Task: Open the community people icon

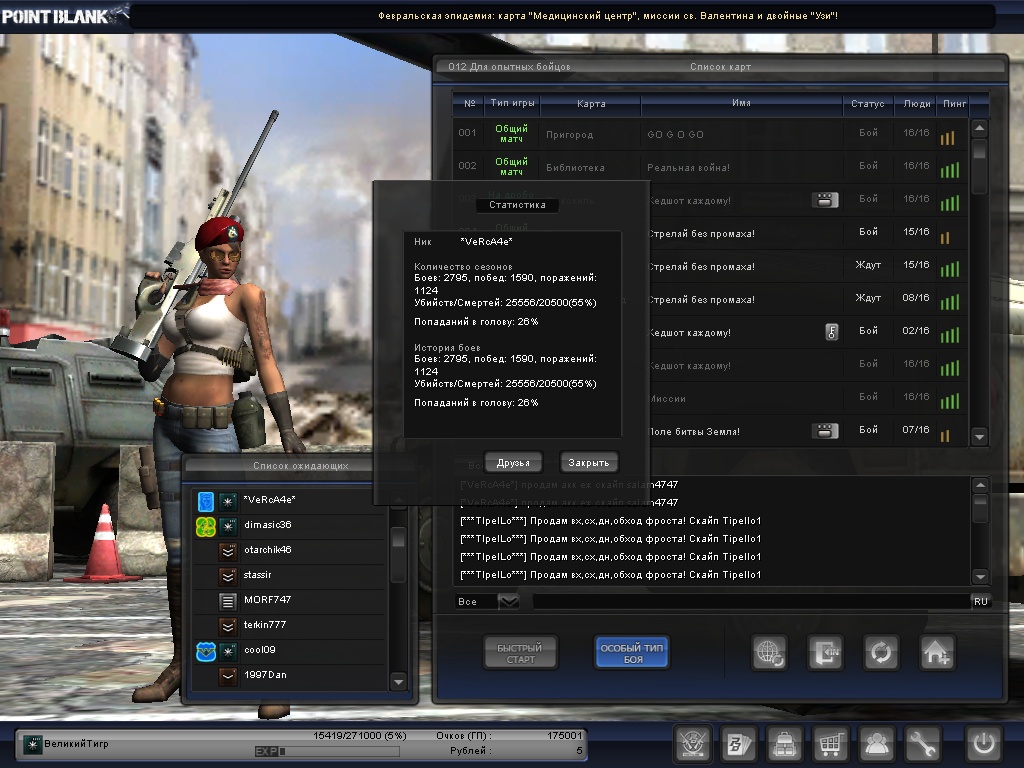Action: (876, 743)
